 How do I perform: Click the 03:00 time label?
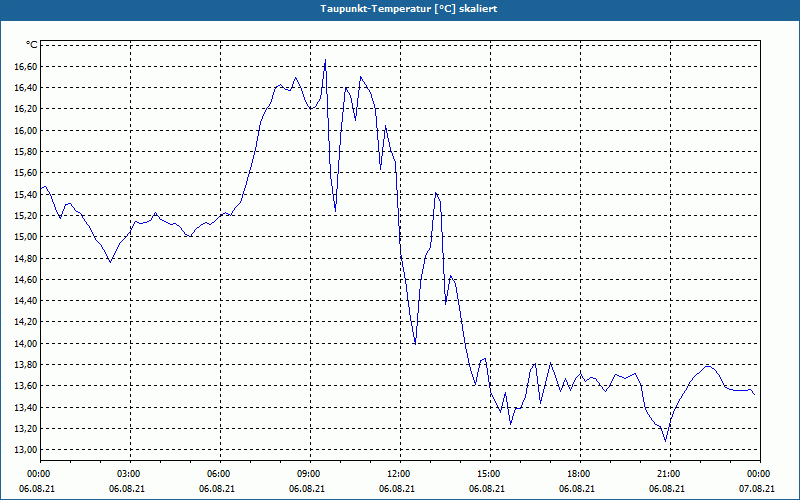[131, 474]
